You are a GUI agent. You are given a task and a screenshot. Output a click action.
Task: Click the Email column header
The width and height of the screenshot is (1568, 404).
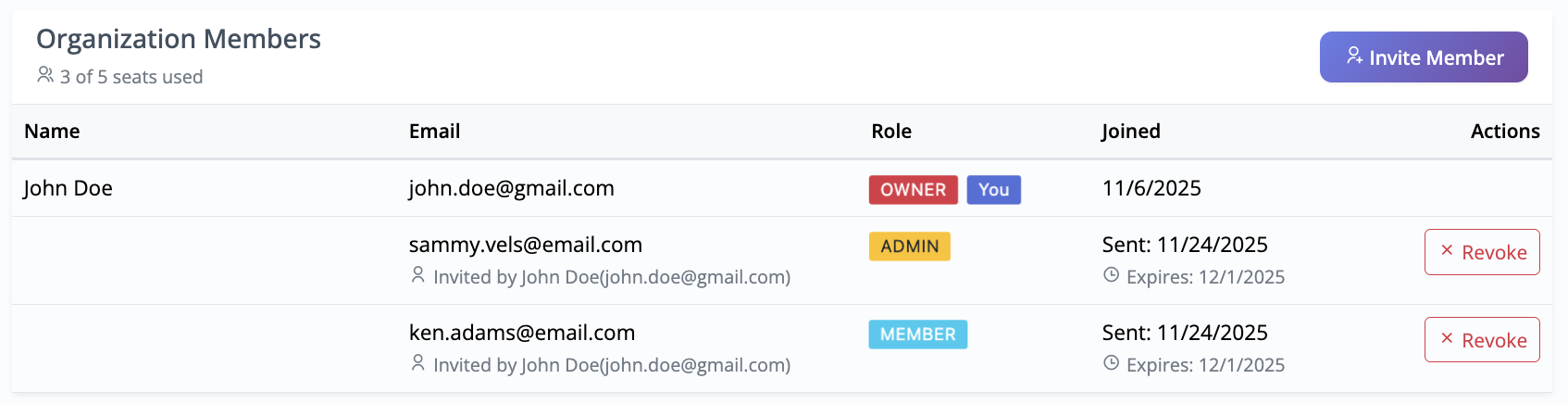click(x=434, y=132)
